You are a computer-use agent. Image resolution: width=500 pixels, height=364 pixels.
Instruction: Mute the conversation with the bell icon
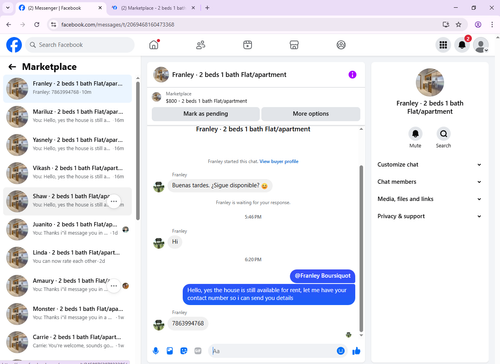415,134
